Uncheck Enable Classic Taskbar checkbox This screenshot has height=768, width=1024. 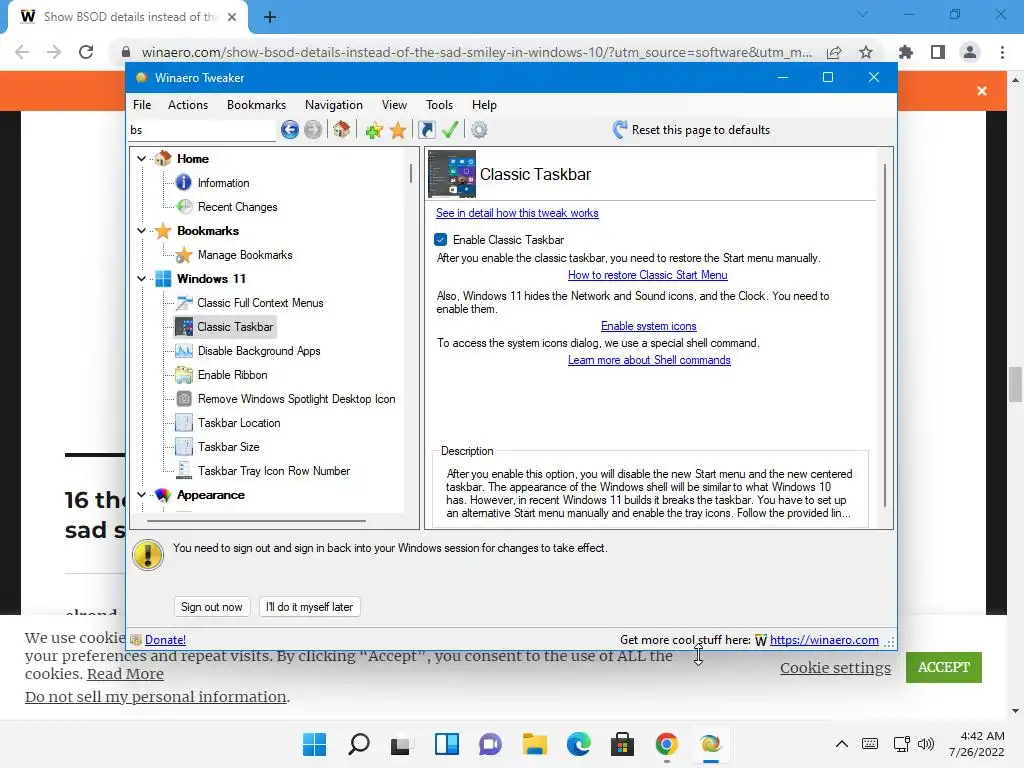coord(441,240)
